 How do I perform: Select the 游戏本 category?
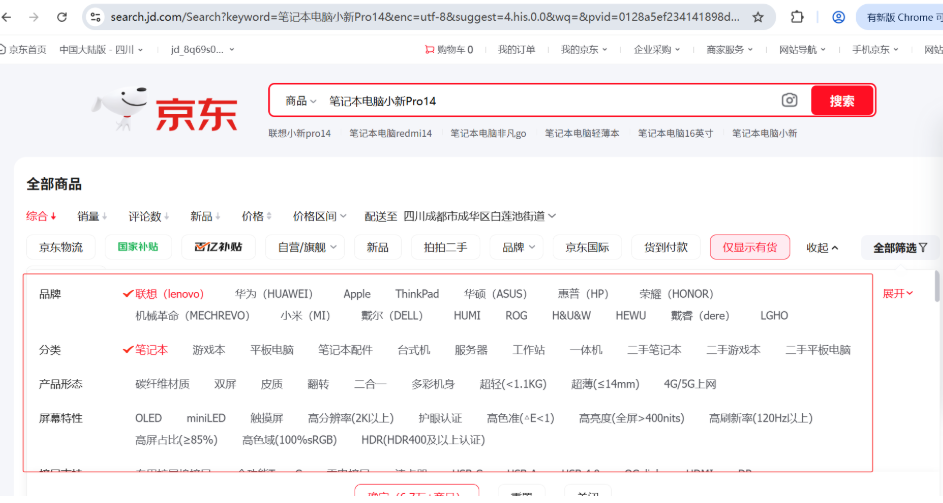pos(209,350)
